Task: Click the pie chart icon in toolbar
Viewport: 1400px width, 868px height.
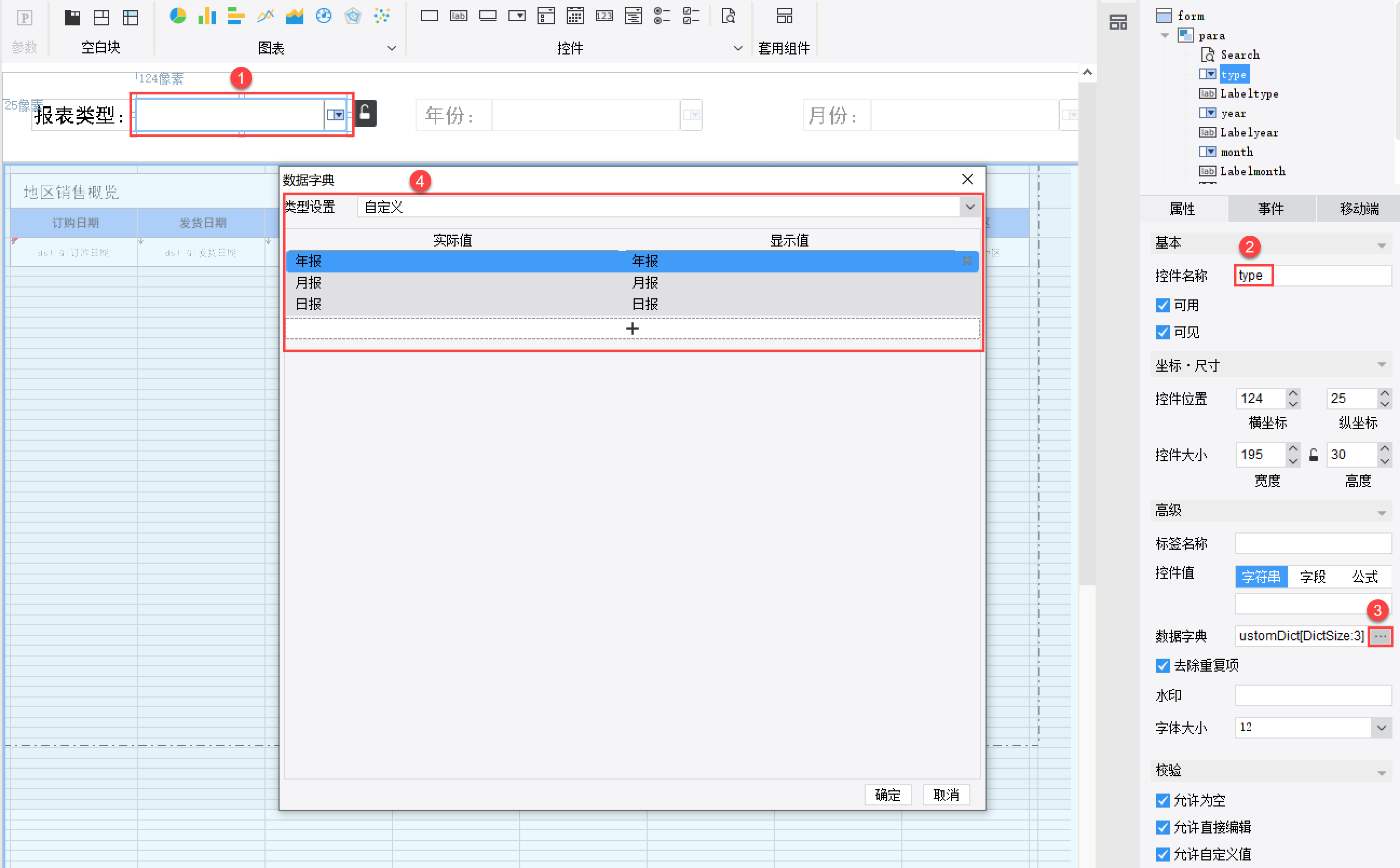Action: coord(178,16)
